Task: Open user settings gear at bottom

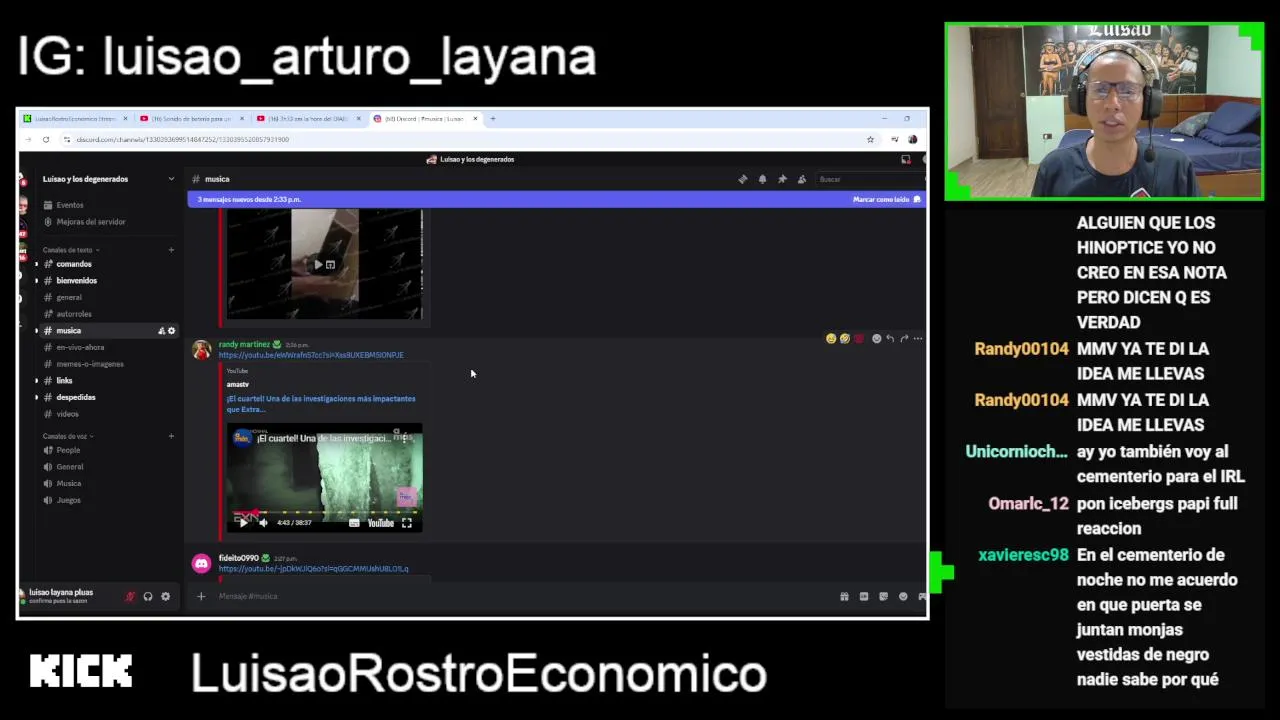Action: click(166, 597)
